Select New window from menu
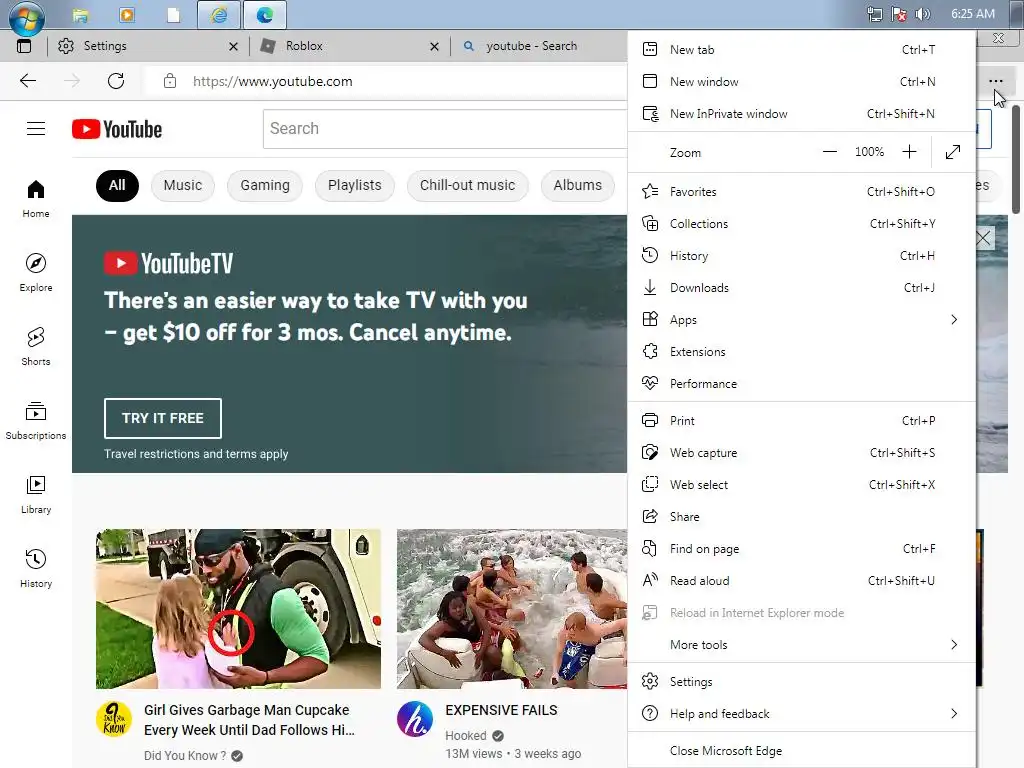 pyautogui.click(x=801, y=82)
